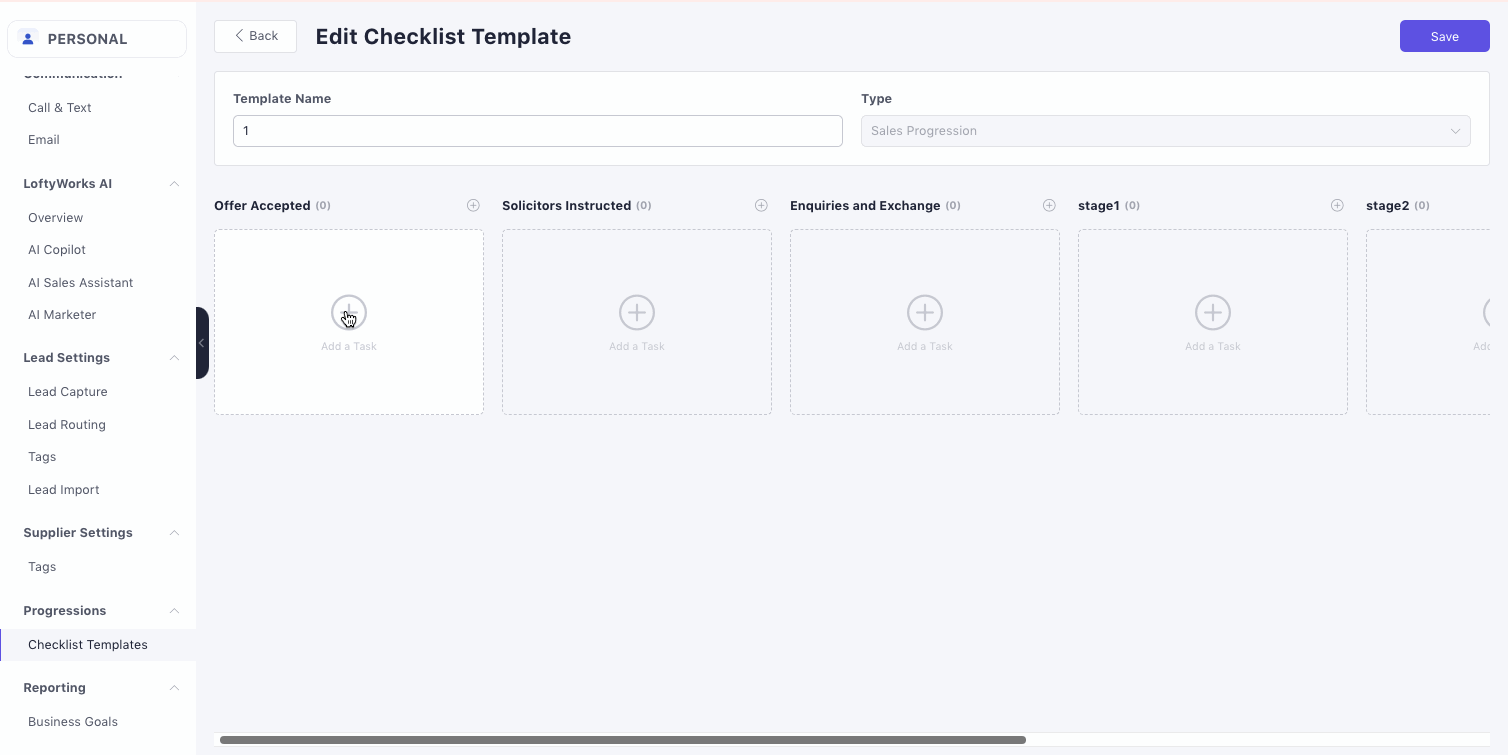Collapse the sidebar using the dark handle
1508x755 pixels.
coord(202,343)
